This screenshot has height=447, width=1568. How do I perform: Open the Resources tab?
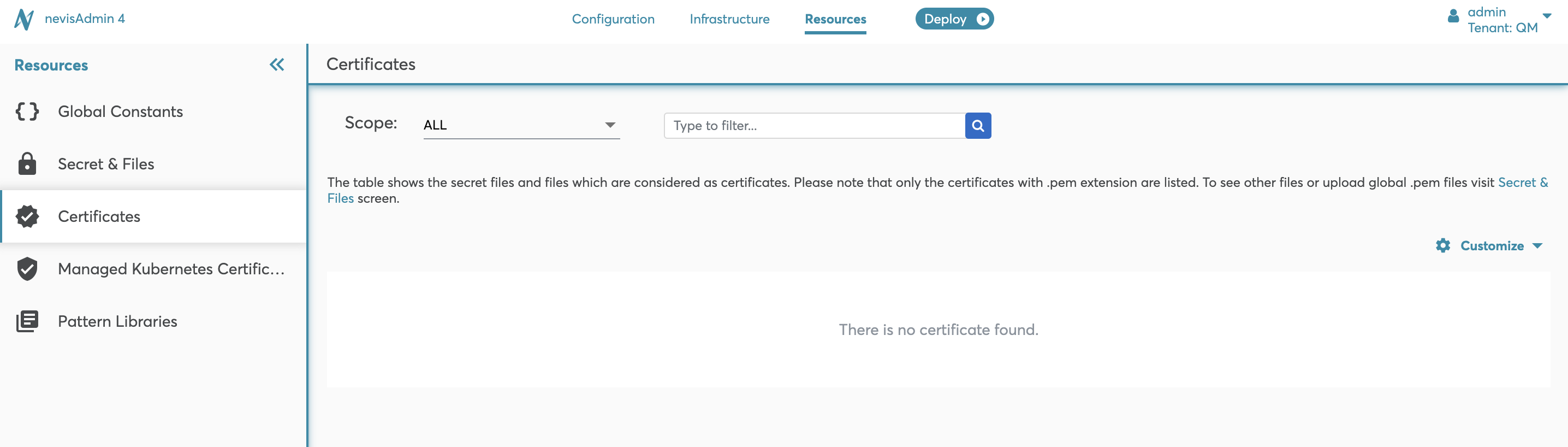point(835,19)
